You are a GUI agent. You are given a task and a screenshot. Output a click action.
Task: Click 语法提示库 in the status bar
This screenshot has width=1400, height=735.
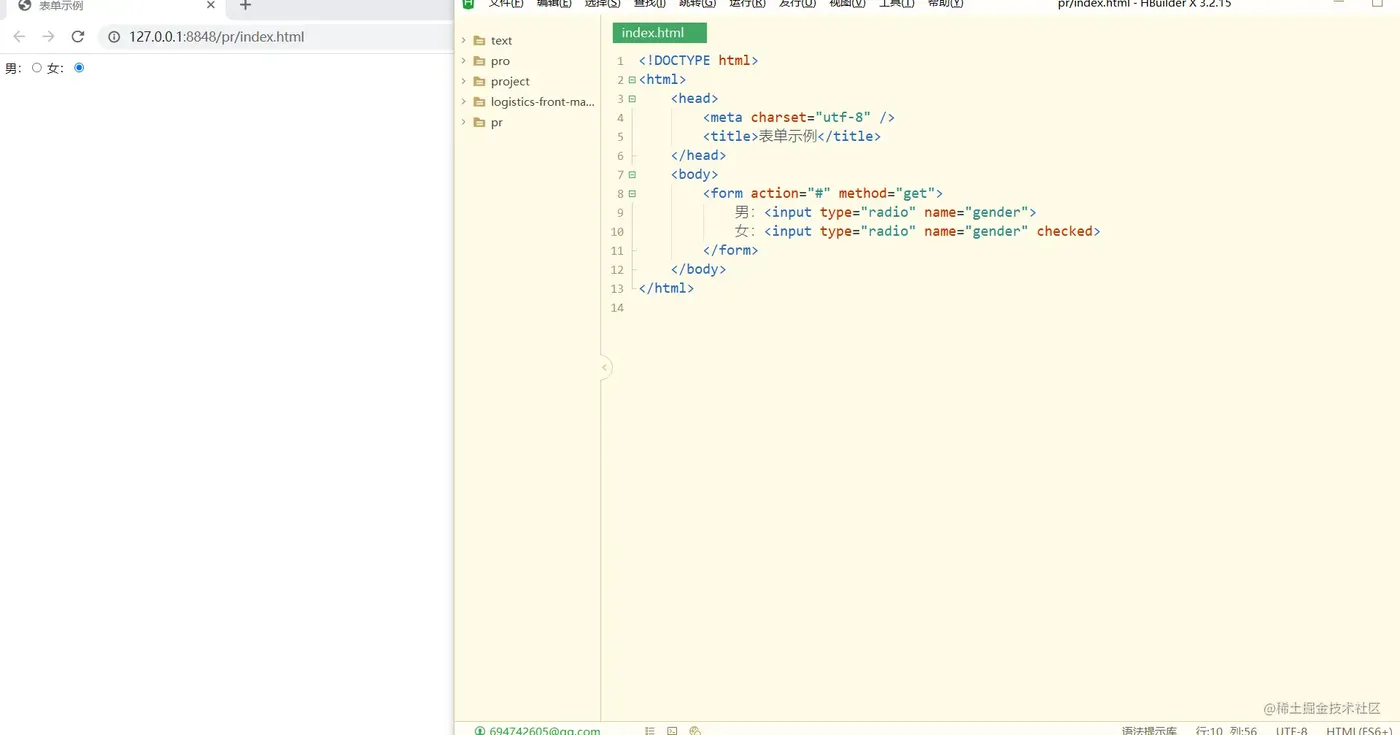pos(1149,730)
